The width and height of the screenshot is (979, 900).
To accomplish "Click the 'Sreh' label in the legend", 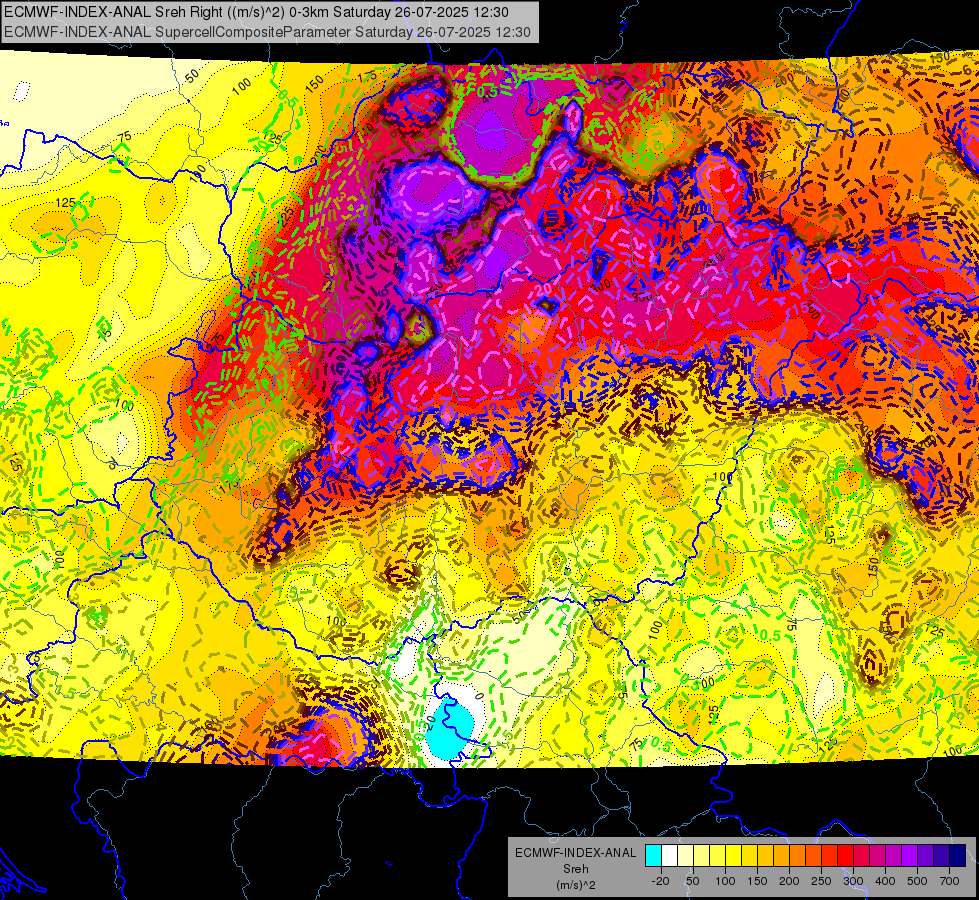I will pyautogui.click(x=575, y=869).
